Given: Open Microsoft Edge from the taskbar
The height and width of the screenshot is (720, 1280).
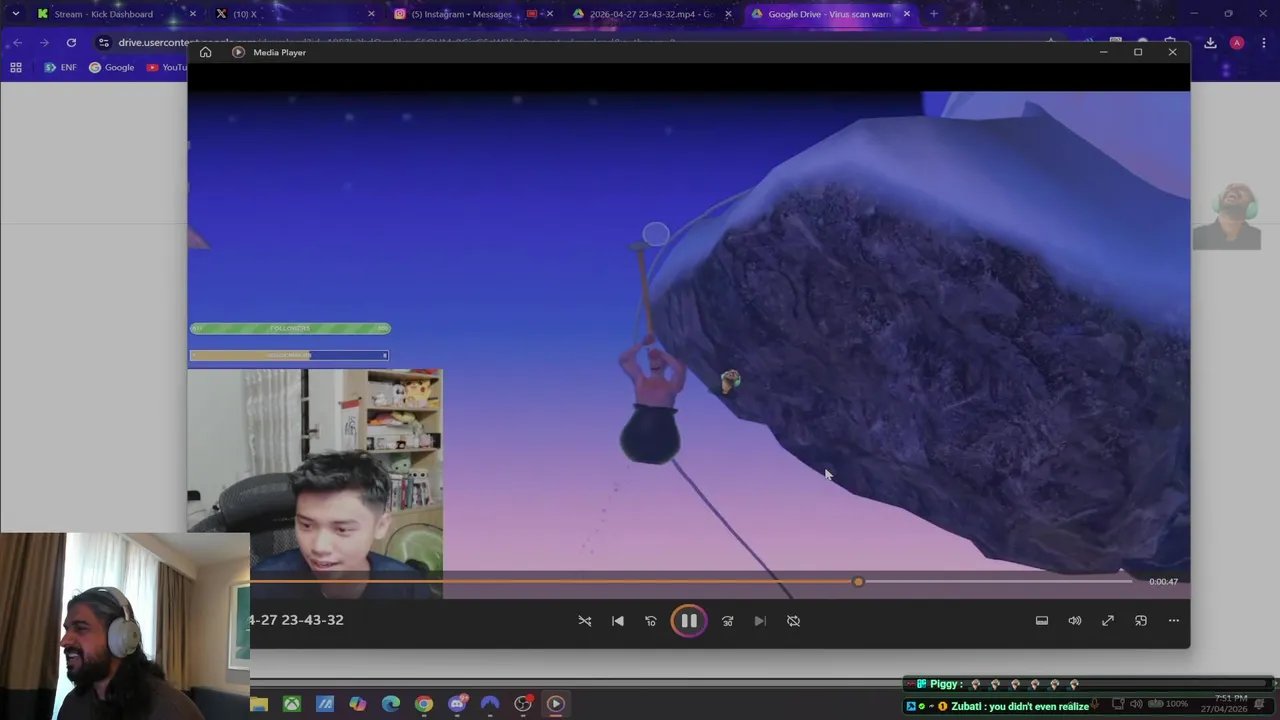Looking at the screenshot, I should point(391,704).
